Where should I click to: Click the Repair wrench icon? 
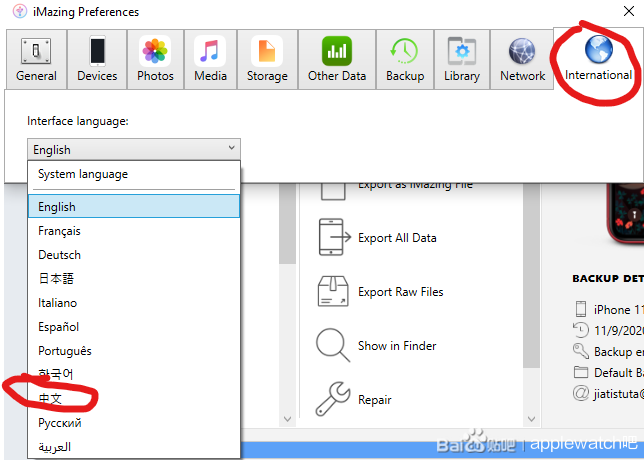click(333, 399)
